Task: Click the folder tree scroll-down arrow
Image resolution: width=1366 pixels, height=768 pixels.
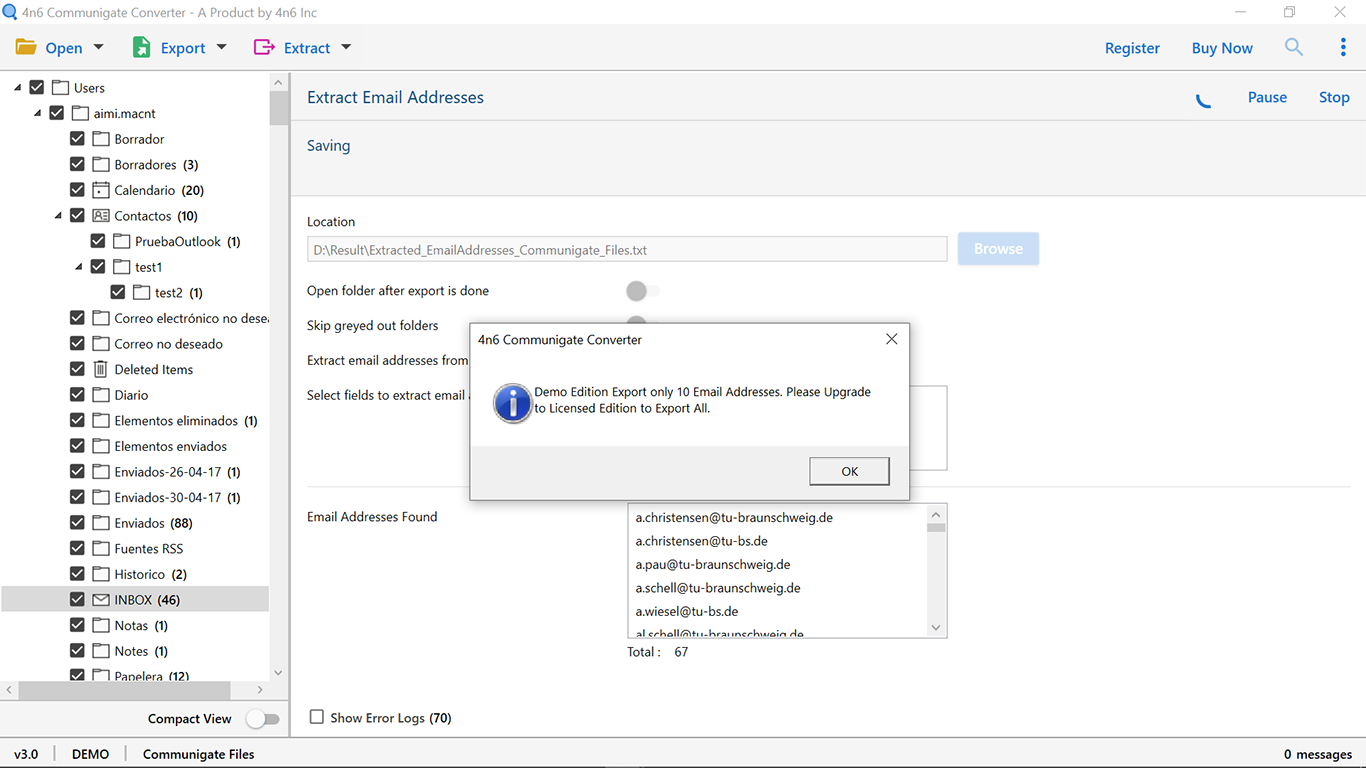Action: click(x=278, y=673)
